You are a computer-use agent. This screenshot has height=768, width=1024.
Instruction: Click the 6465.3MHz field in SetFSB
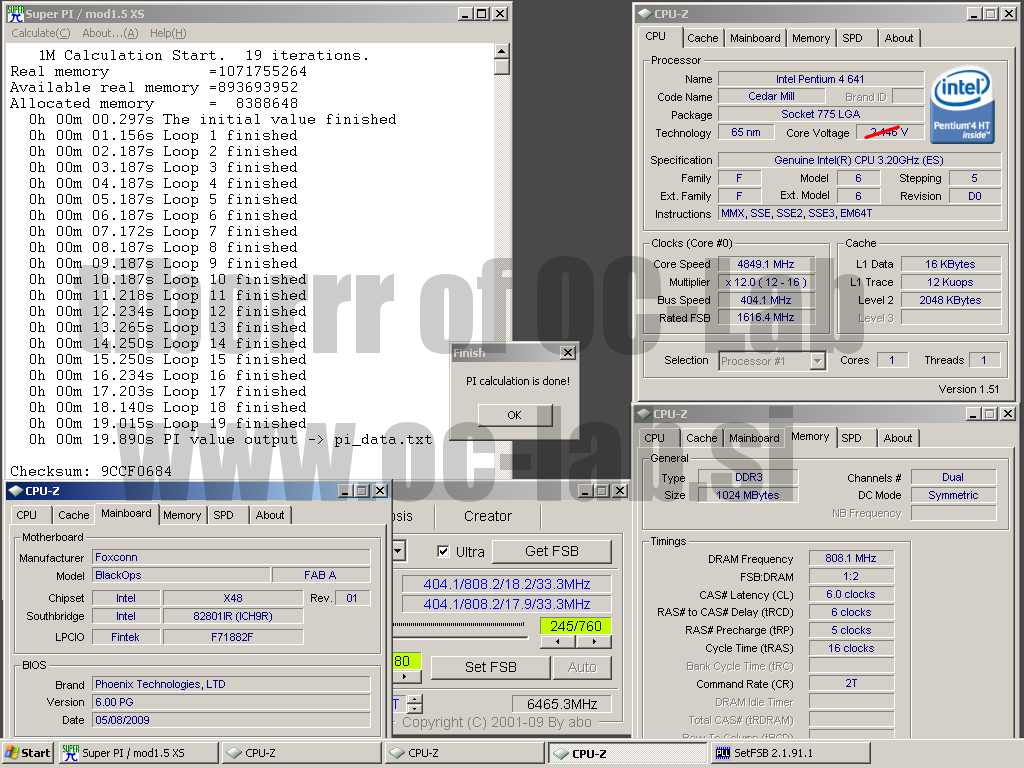562,704
